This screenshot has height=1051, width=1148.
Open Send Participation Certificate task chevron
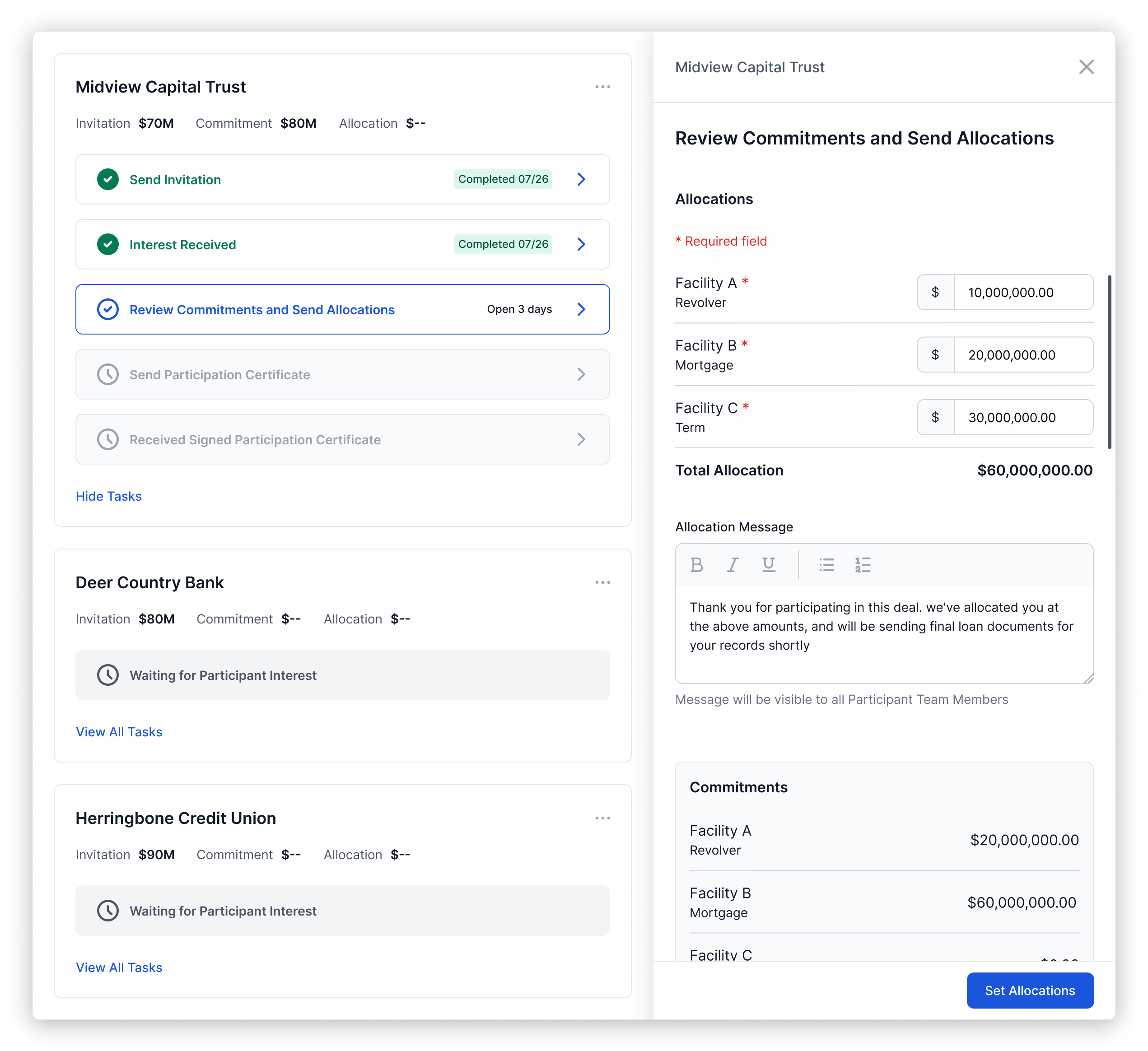(581, 375)
